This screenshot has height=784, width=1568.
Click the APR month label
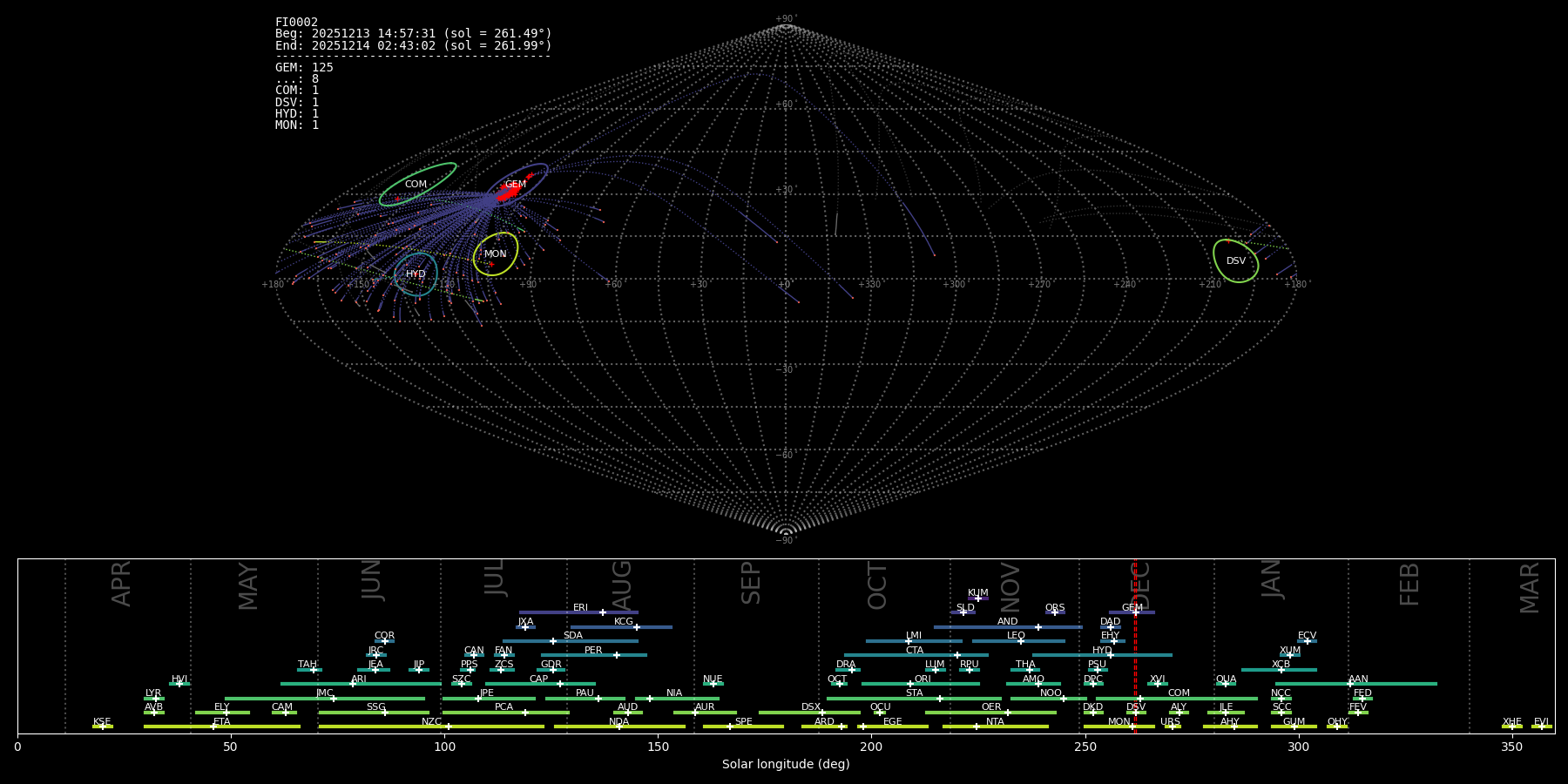coord(121,584)
